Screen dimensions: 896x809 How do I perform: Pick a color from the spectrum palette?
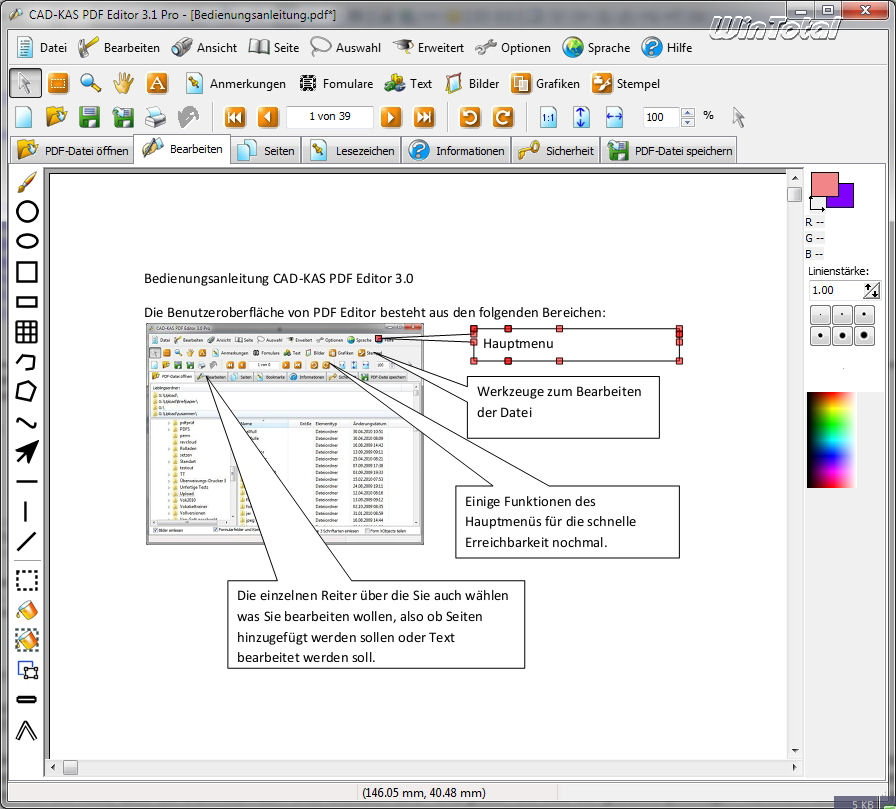[x=831, y=440]
